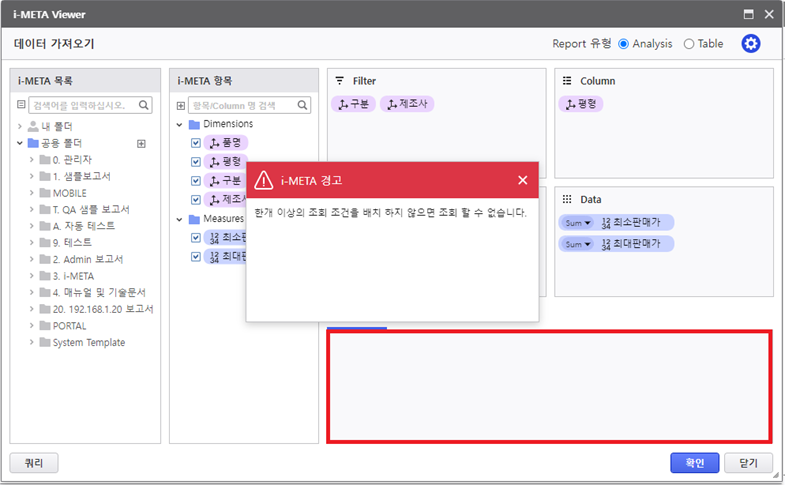Close the i-META 경고 alert

point(522,180)
